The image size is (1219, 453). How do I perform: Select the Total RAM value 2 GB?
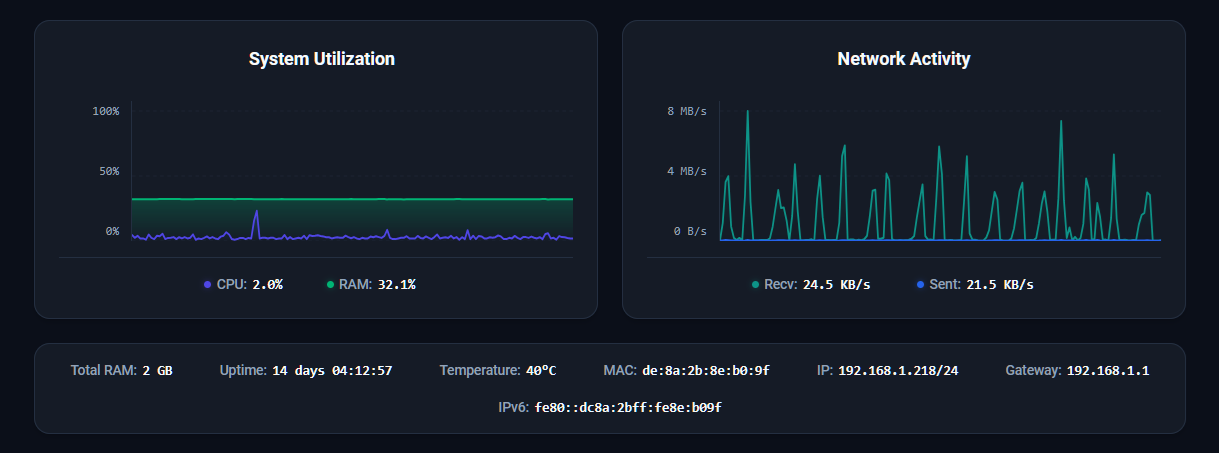point(157,371)
